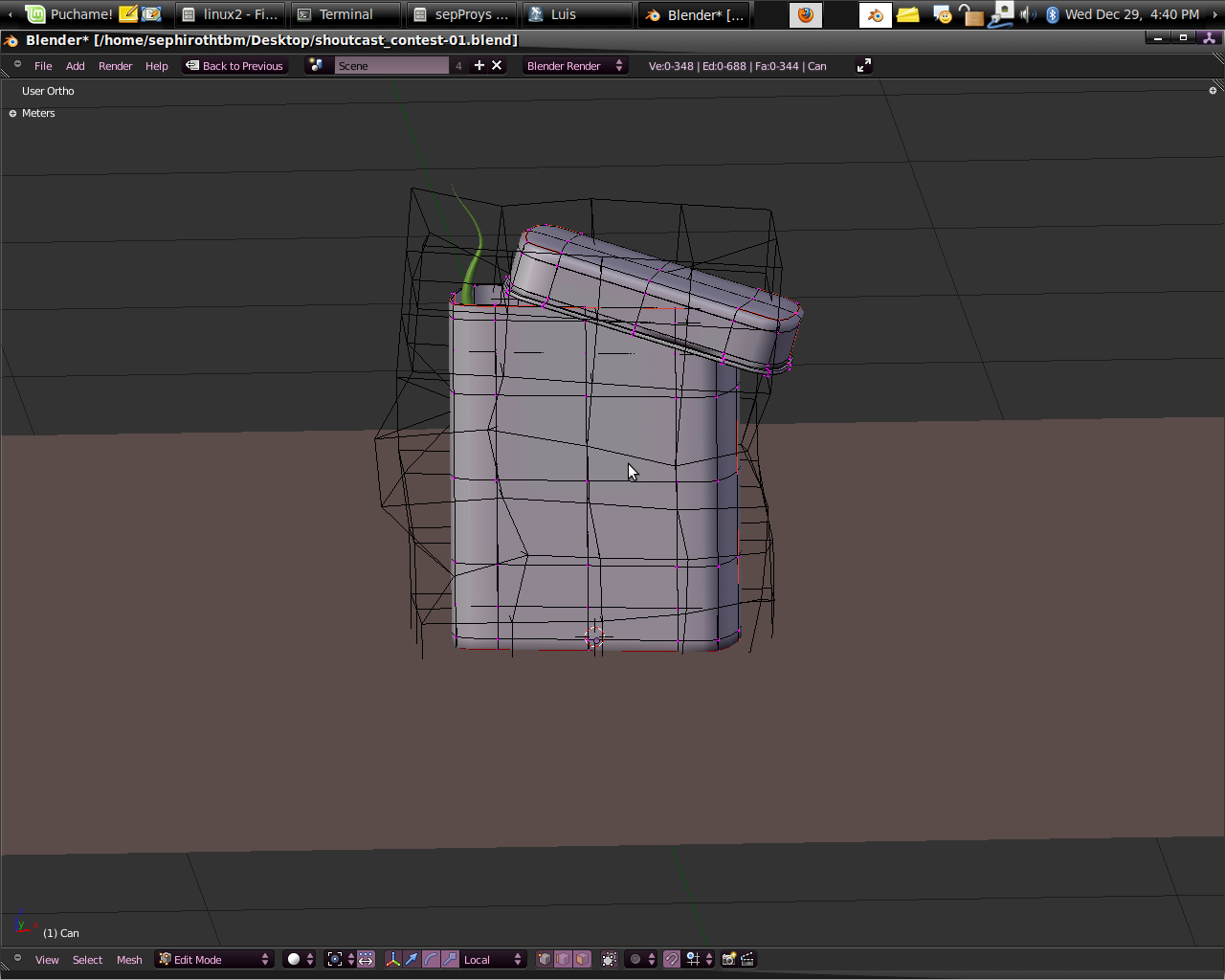Switch to face select mode
Screen dimensions: 1225x980
coord(582,959)
